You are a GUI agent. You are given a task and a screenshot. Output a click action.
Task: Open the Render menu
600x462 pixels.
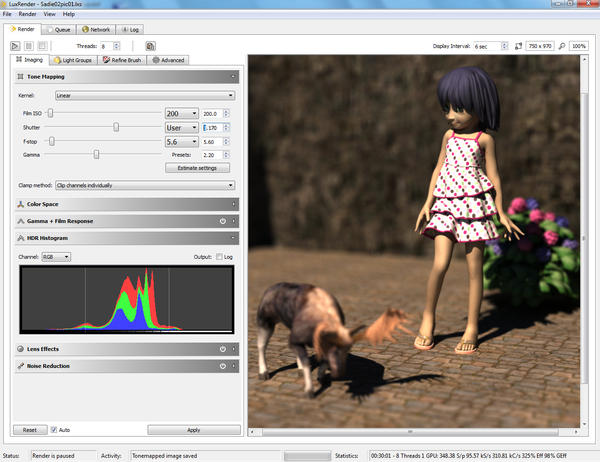(28, 14)
